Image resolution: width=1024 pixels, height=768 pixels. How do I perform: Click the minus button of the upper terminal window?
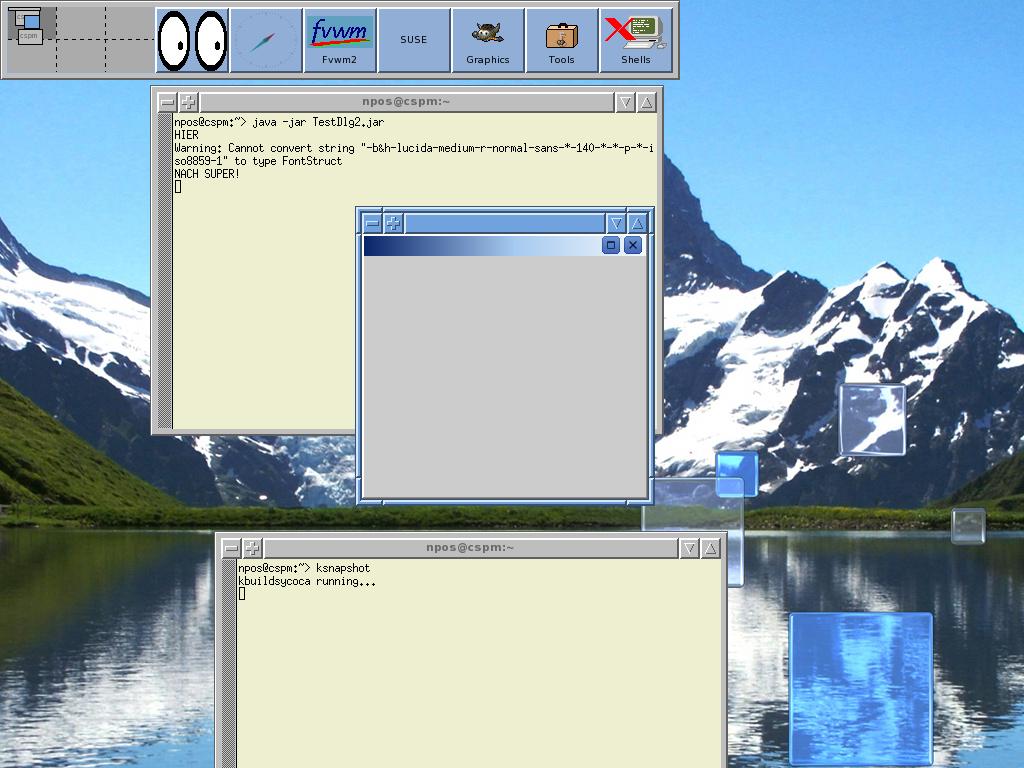[x=167, y=103]
